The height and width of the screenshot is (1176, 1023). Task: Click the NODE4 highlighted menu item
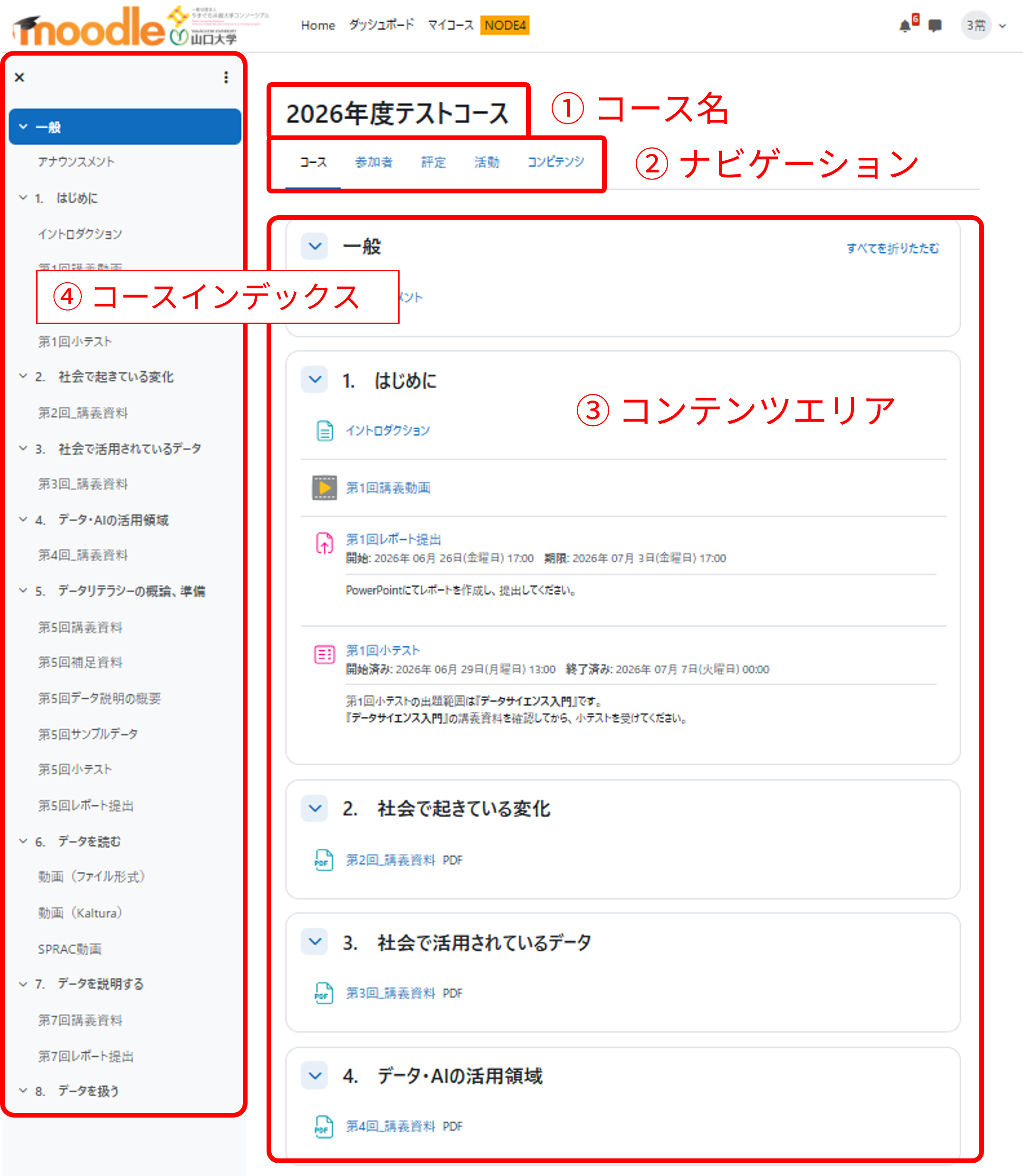(505, 26)
